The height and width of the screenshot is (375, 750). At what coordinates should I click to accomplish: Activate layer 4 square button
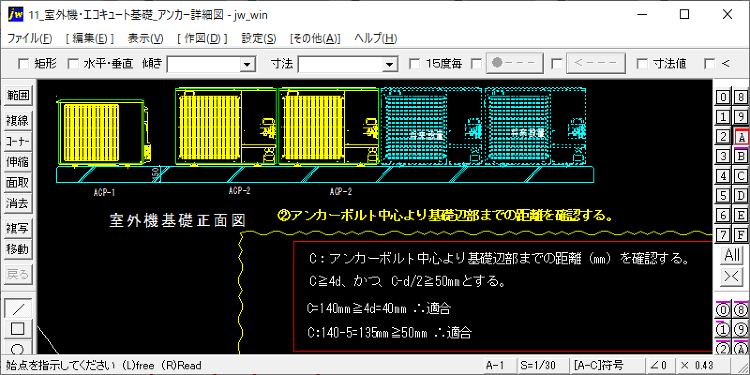[723, 176]
